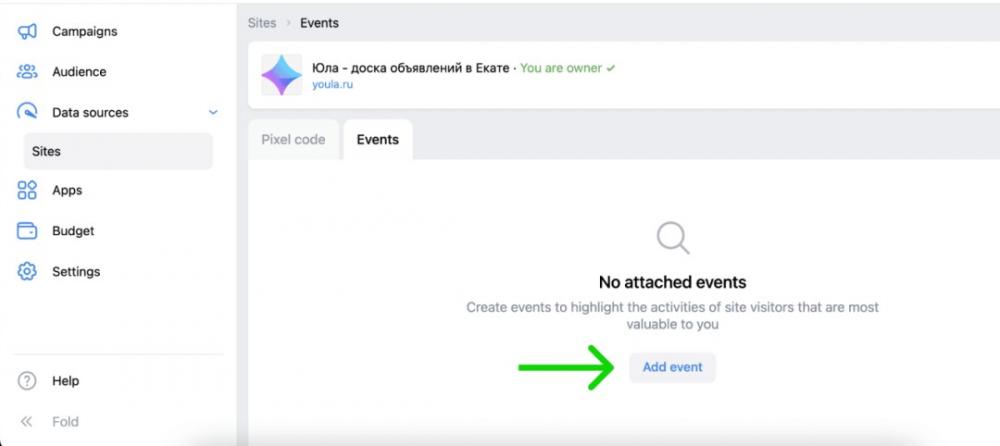
Task: Go back to Sites breadcrumb
Action: (262, 23)
